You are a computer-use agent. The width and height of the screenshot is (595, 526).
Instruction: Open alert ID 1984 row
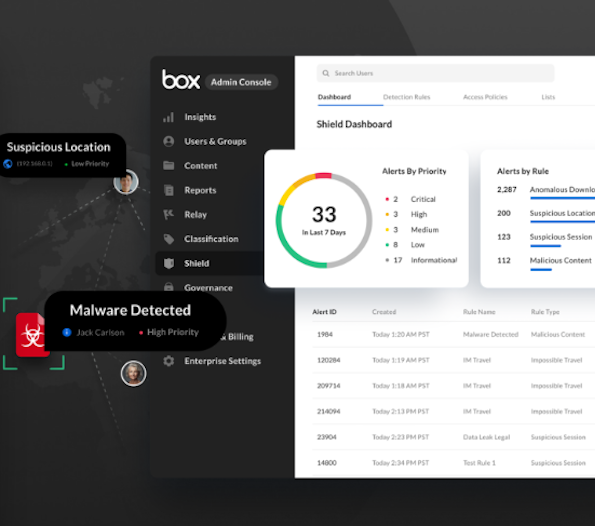(453, 334)
